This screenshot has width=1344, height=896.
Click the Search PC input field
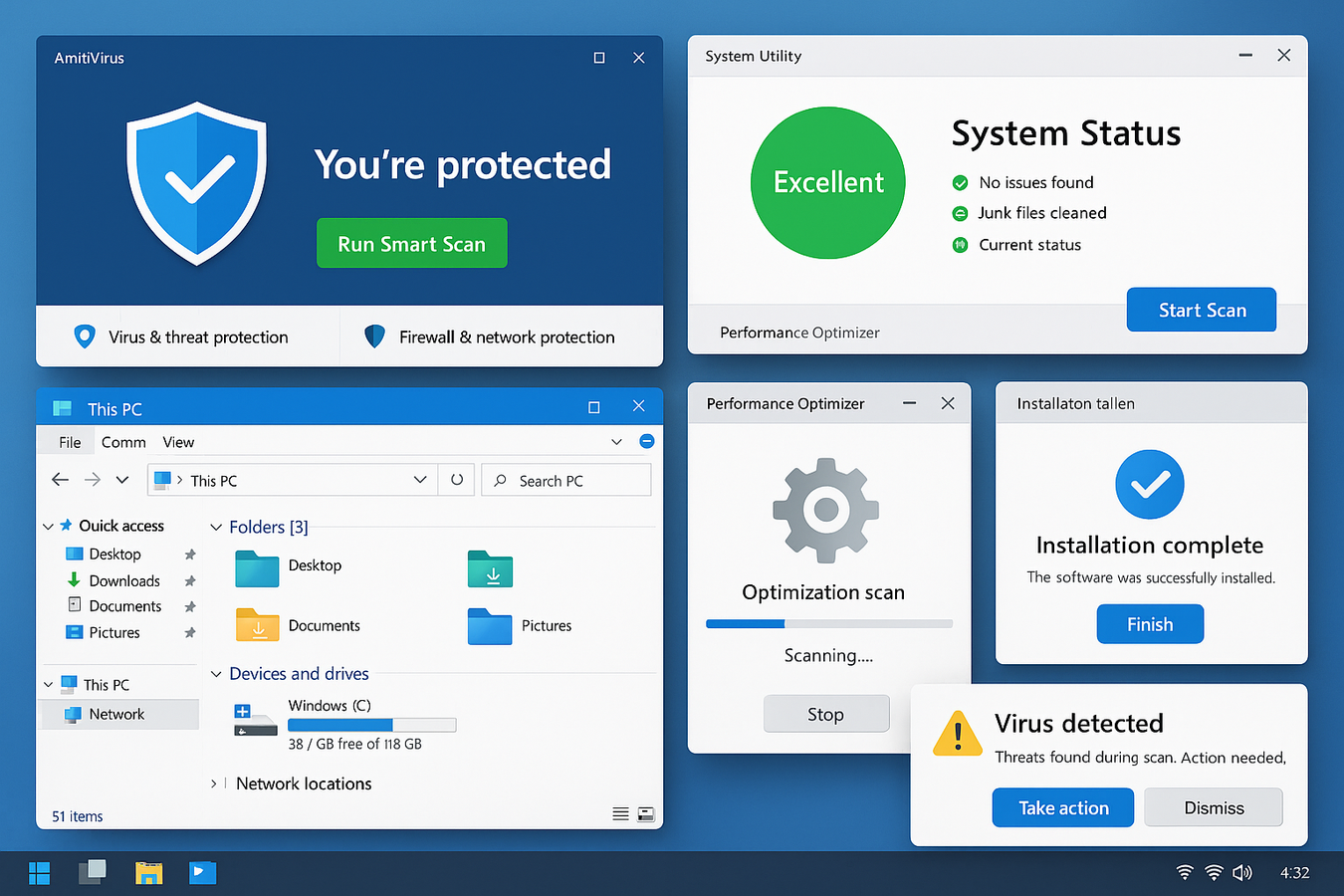(565, 480)
